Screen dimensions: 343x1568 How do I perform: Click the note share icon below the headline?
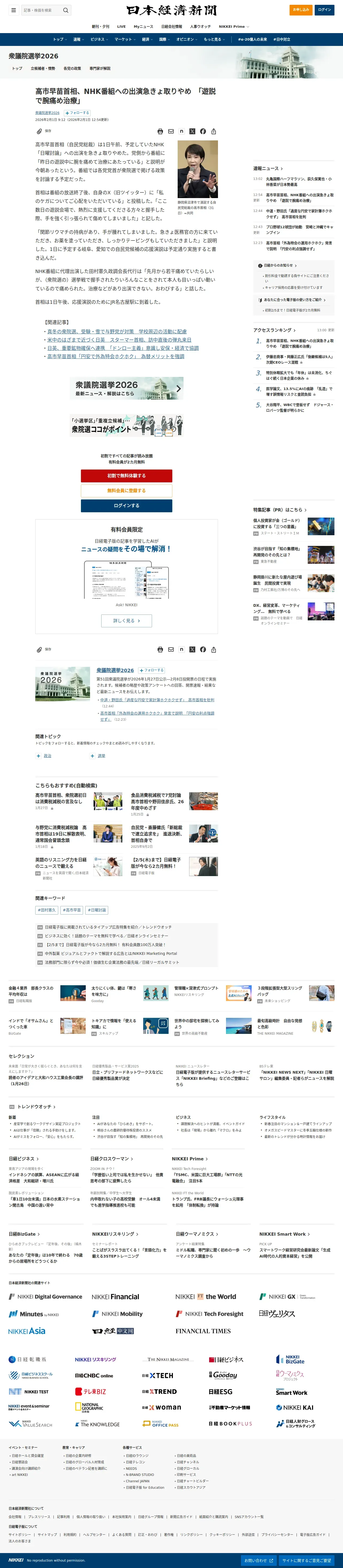pos(182,132)
